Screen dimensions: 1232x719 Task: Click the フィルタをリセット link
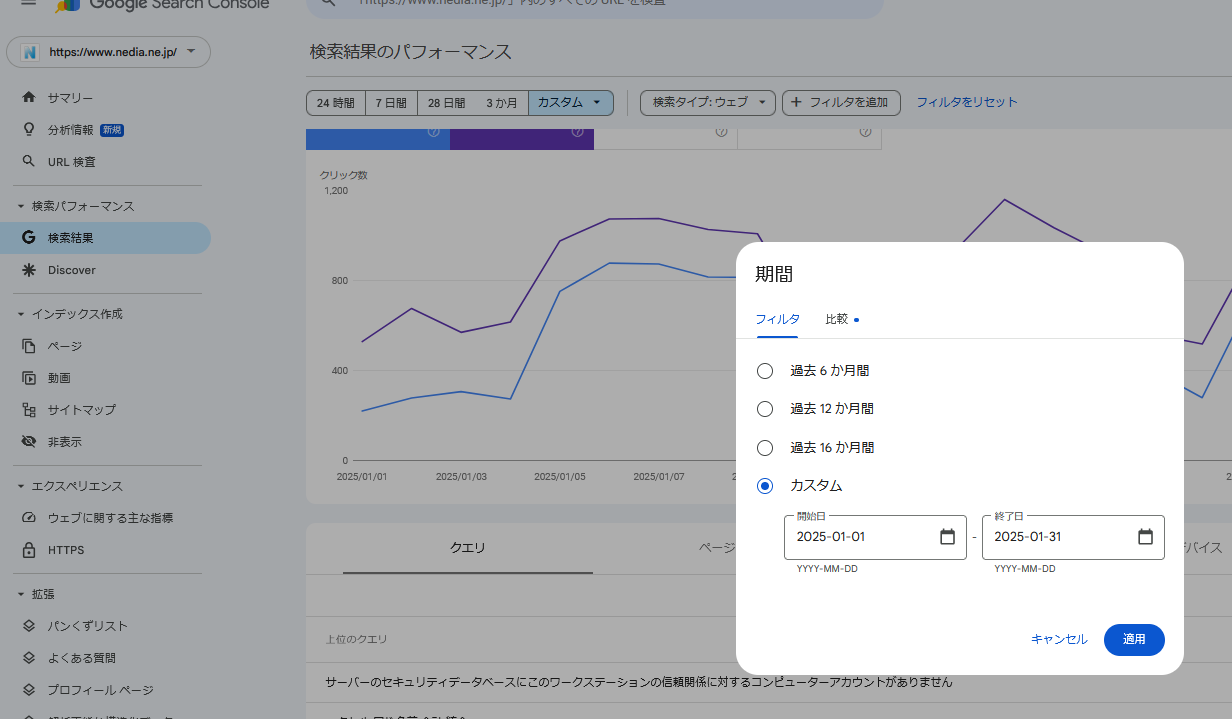pos(966,102)
